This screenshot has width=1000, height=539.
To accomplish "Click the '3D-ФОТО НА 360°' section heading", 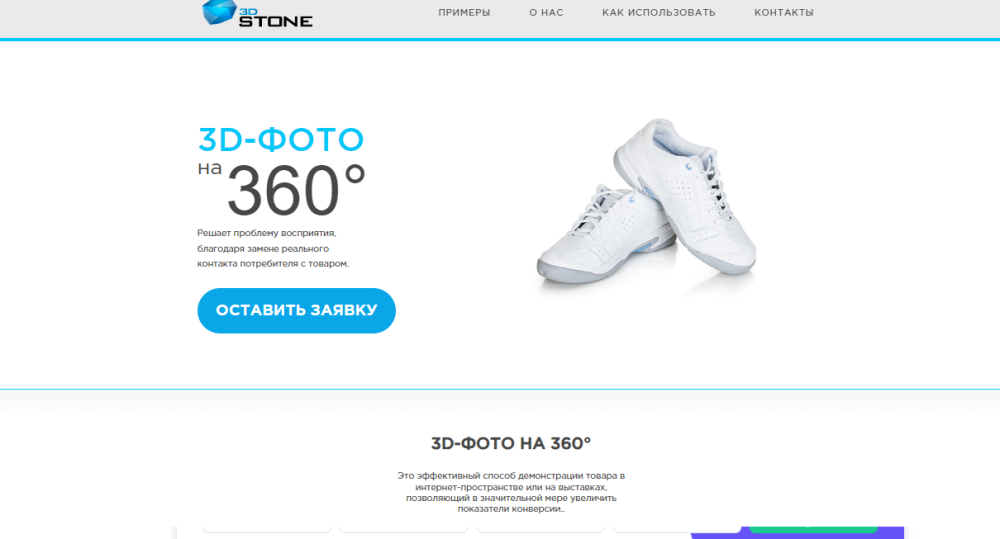I will point(511,443).
